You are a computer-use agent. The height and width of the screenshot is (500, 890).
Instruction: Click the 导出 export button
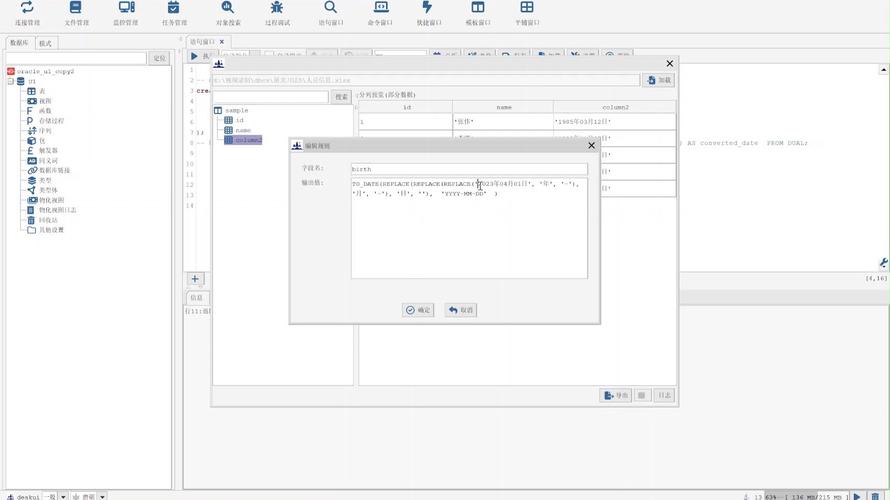point(615,395)
